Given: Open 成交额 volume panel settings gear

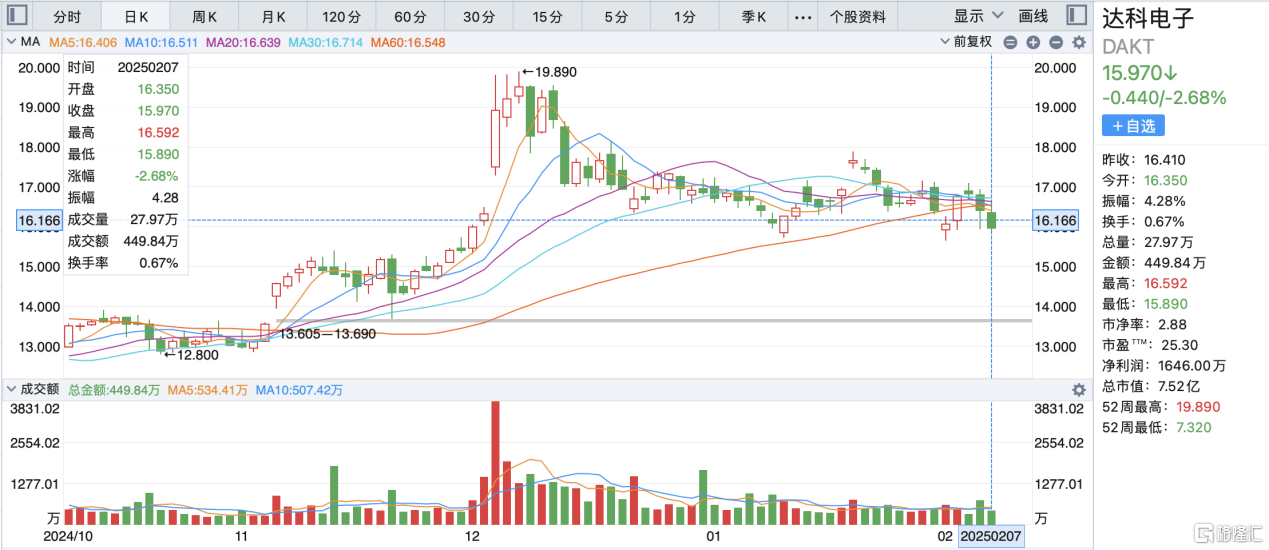Looking at the screenshot, I should (x=1078, y=390).
